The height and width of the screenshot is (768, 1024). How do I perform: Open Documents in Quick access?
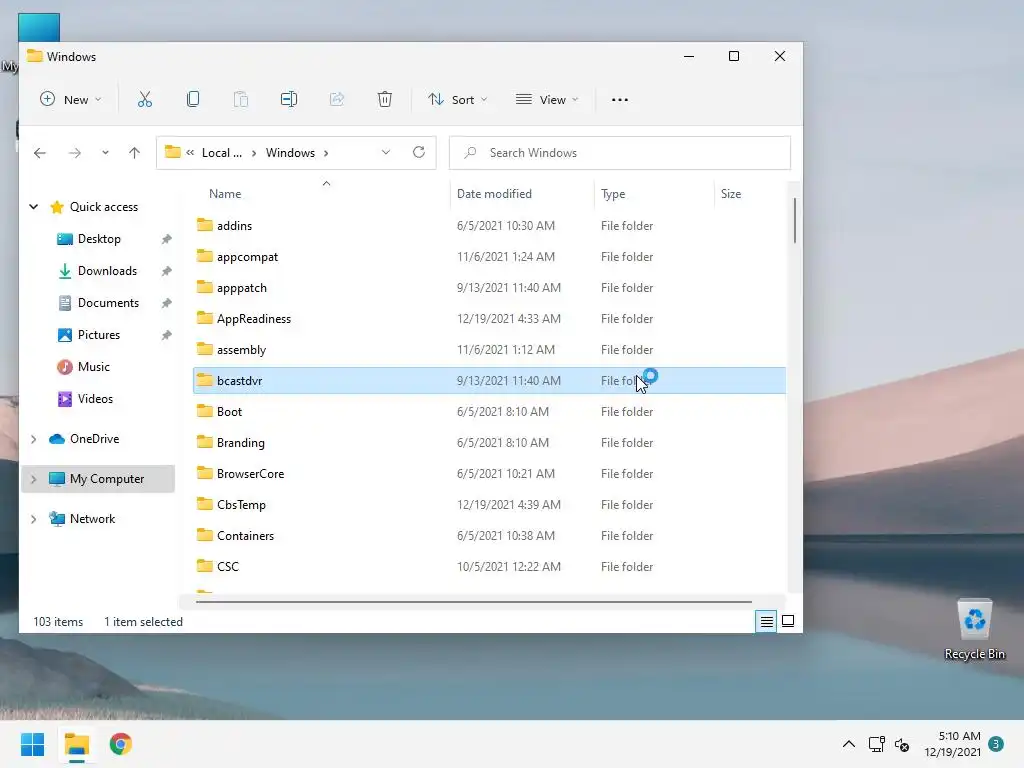tap(108, 303)
